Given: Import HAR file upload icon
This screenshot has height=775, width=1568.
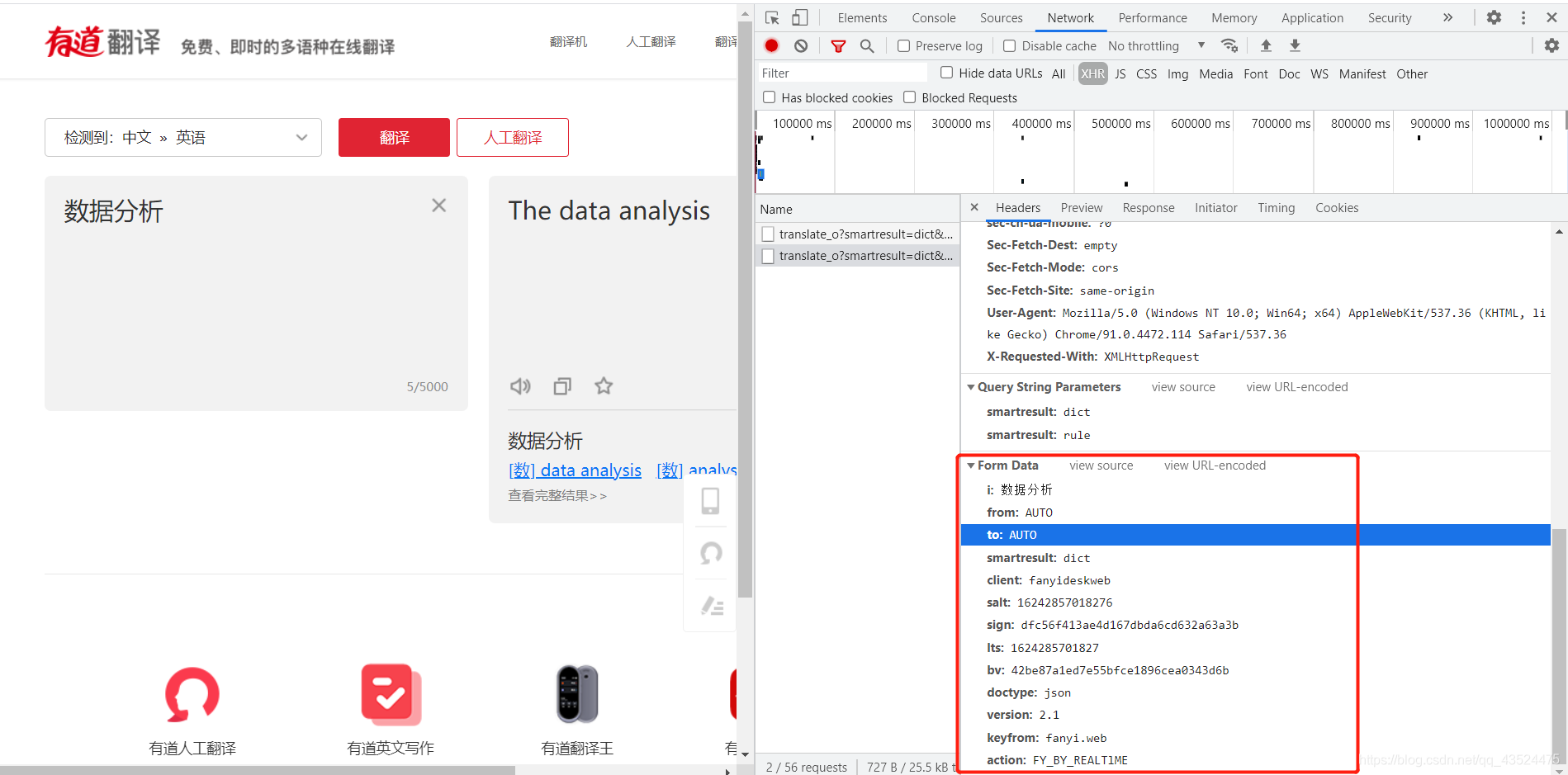Looking at the screenshot, I should pyautogui.click(x=1266, y=45).
